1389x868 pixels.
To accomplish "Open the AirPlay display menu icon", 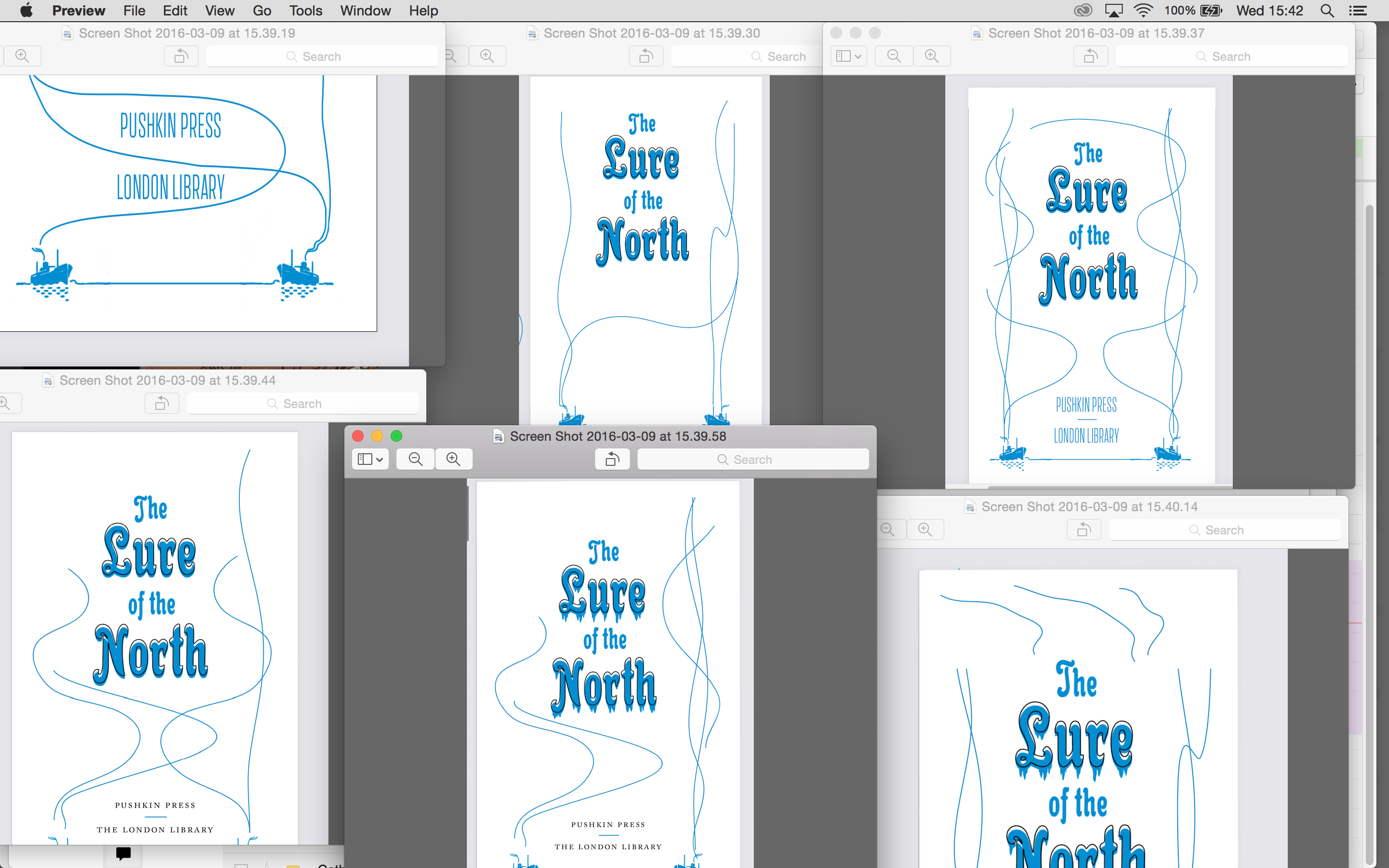I will 1114,10.
